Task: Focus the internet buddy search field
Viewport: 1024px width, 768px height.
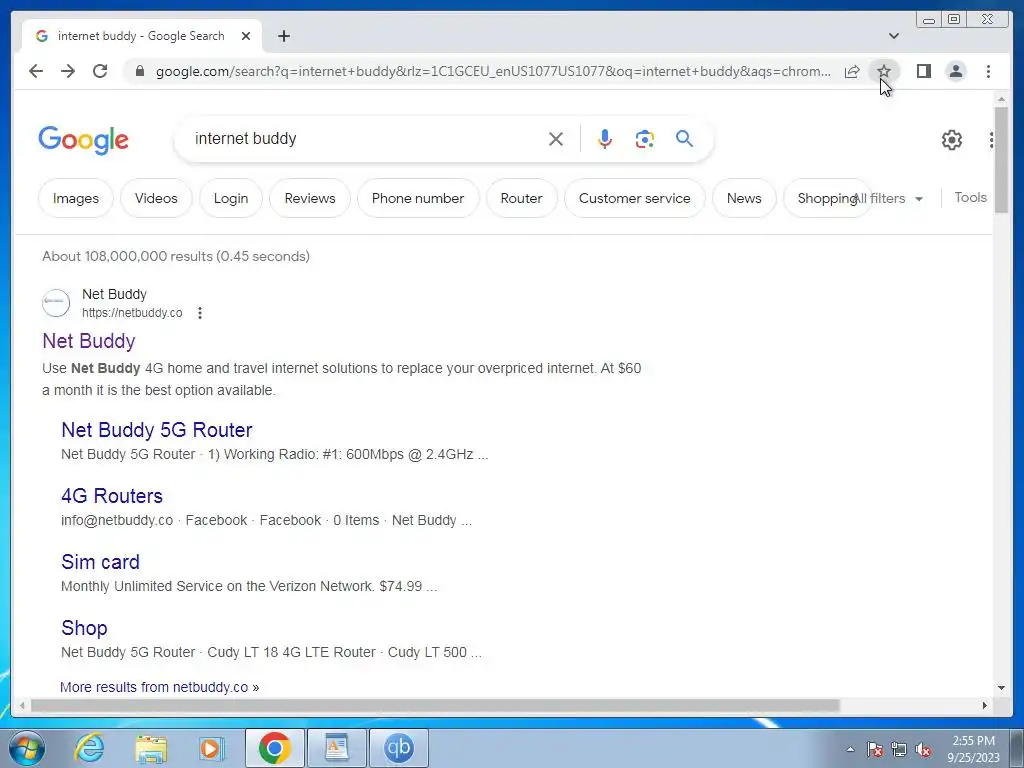Action: [x=366, y=138]
